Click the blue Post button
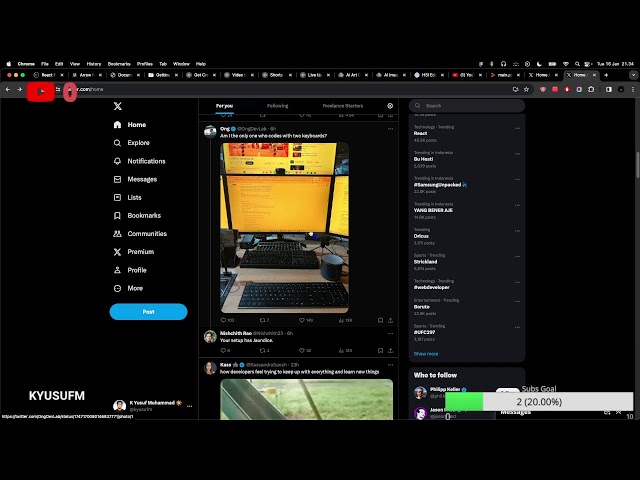This screenshot has height=480, width=640. click(x=148, y=312)
